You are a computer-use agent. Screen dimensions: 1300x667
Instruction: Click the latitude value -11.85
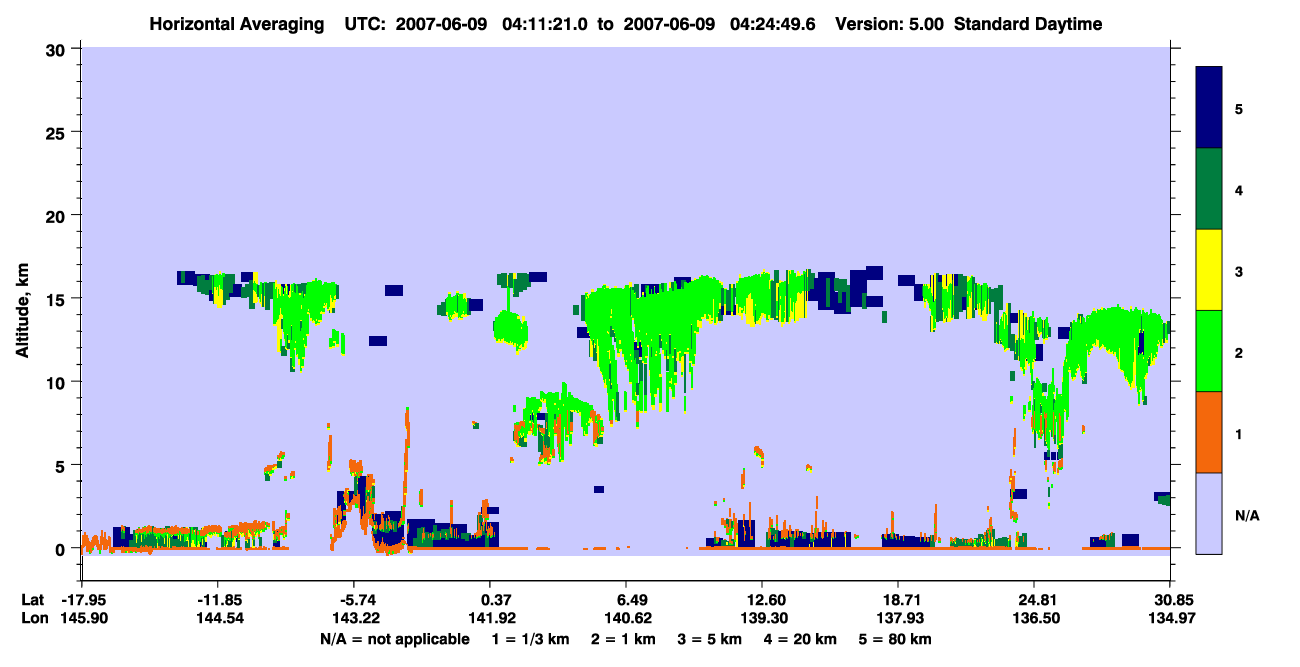[216, 600]
